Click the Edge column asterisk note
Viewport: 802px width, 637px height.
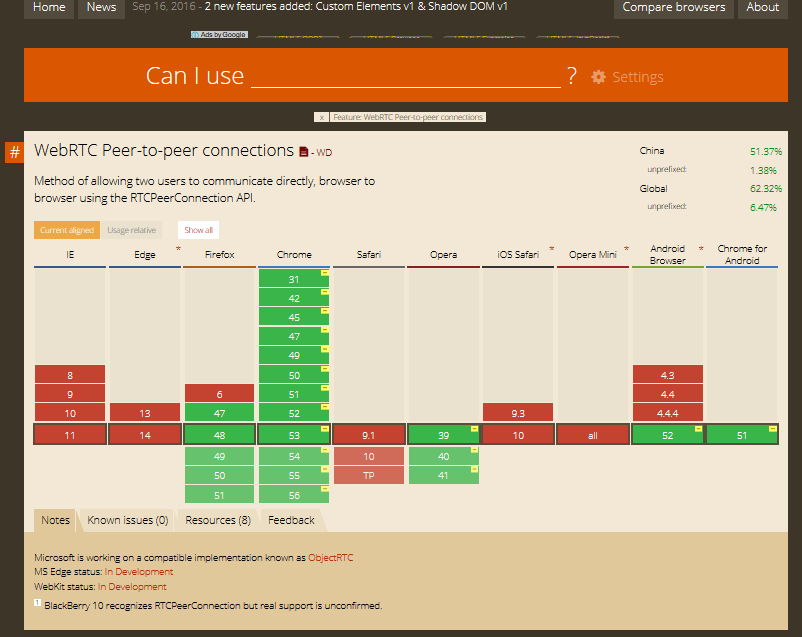(x=179, y=249)
